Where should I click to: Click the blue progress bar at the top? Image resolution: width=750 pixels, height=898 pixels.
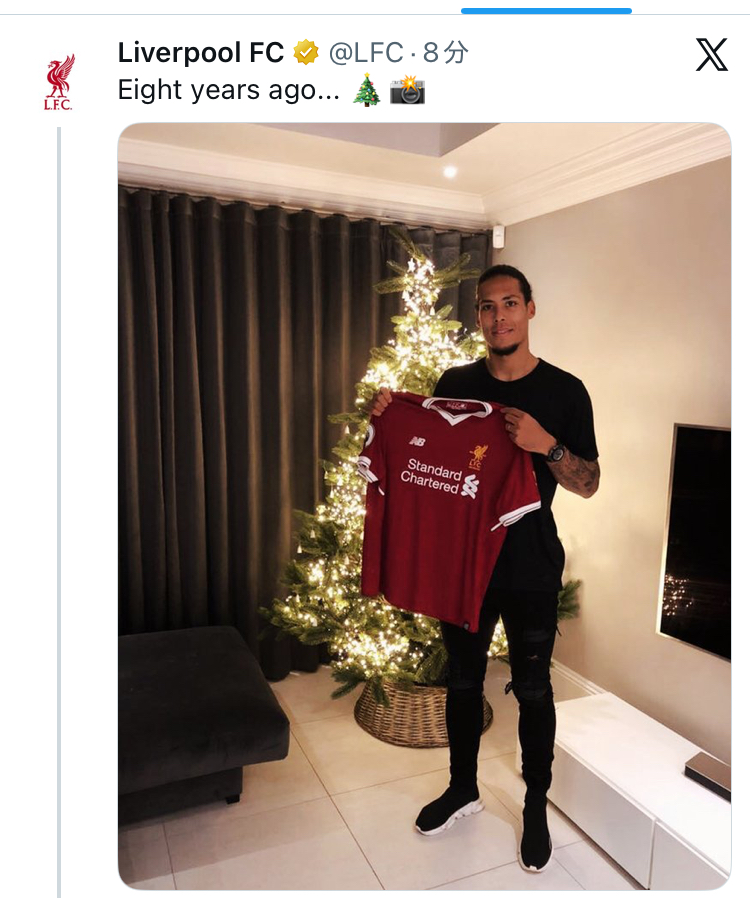pos(546,11)
